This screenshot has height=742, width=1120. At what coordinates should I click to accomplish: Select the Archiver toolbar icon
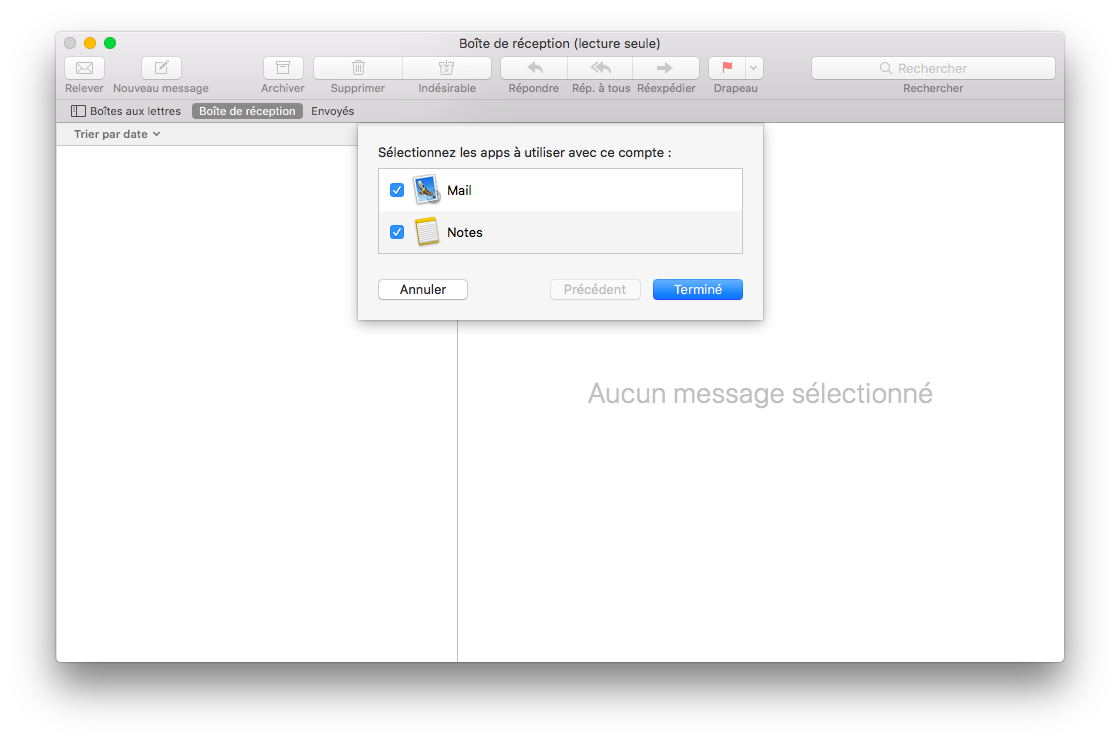point(283,68)
